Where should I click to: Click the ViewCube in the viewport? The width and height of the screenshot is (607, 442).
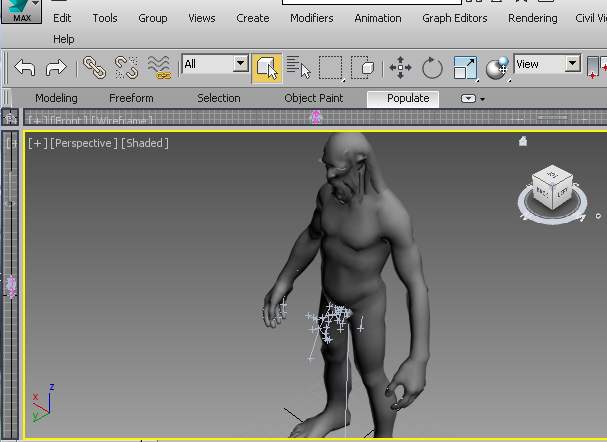point(552,187)
